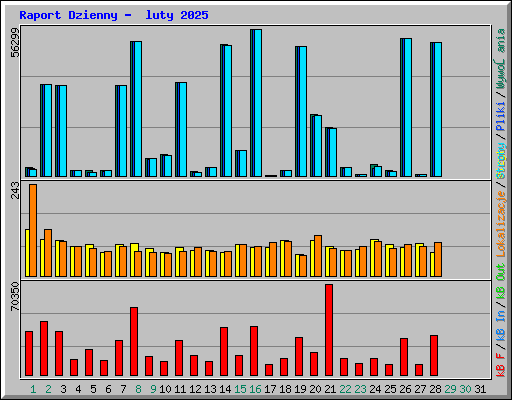Click day label 12 on the axis
Viewport: 512px width, 400px height.
pos(195,389)
